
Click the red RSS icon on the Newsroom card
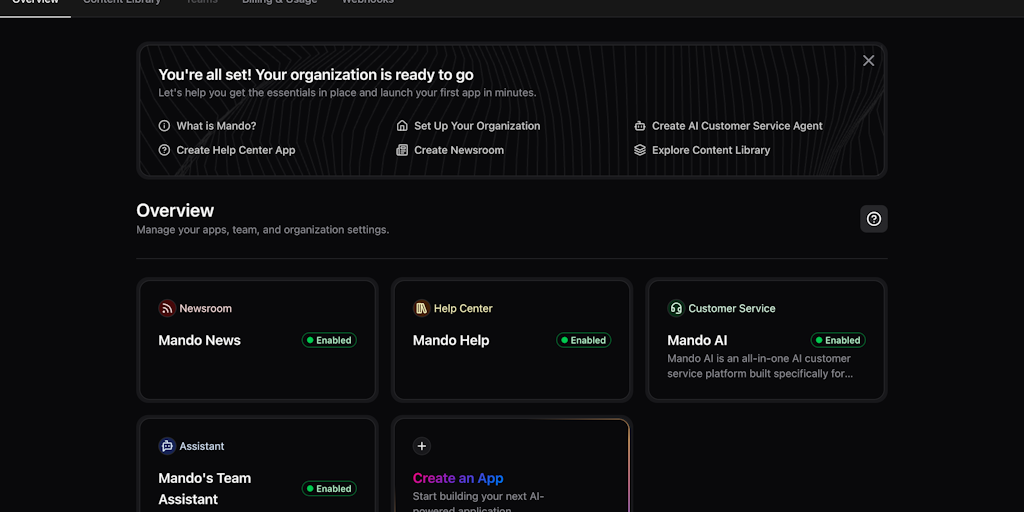point(167,308)
